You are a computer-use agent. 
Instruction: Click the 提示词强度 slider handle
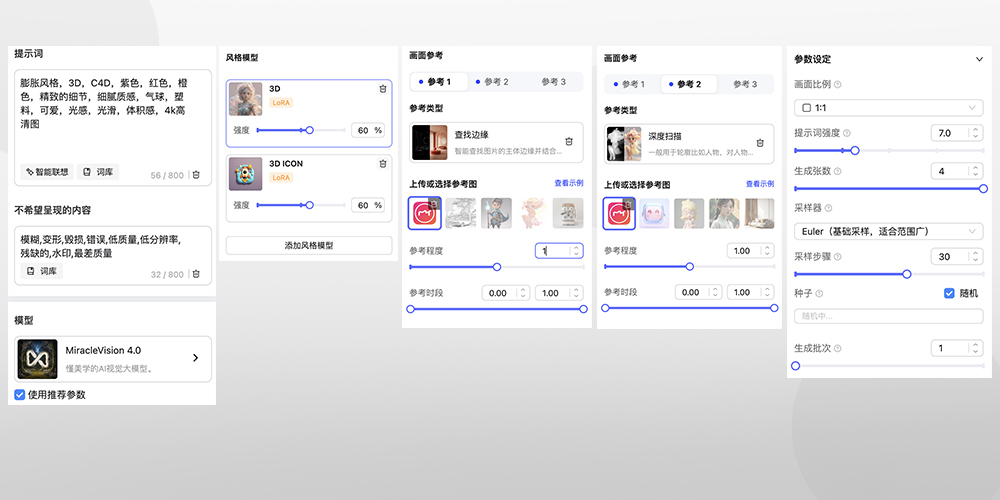855,151
